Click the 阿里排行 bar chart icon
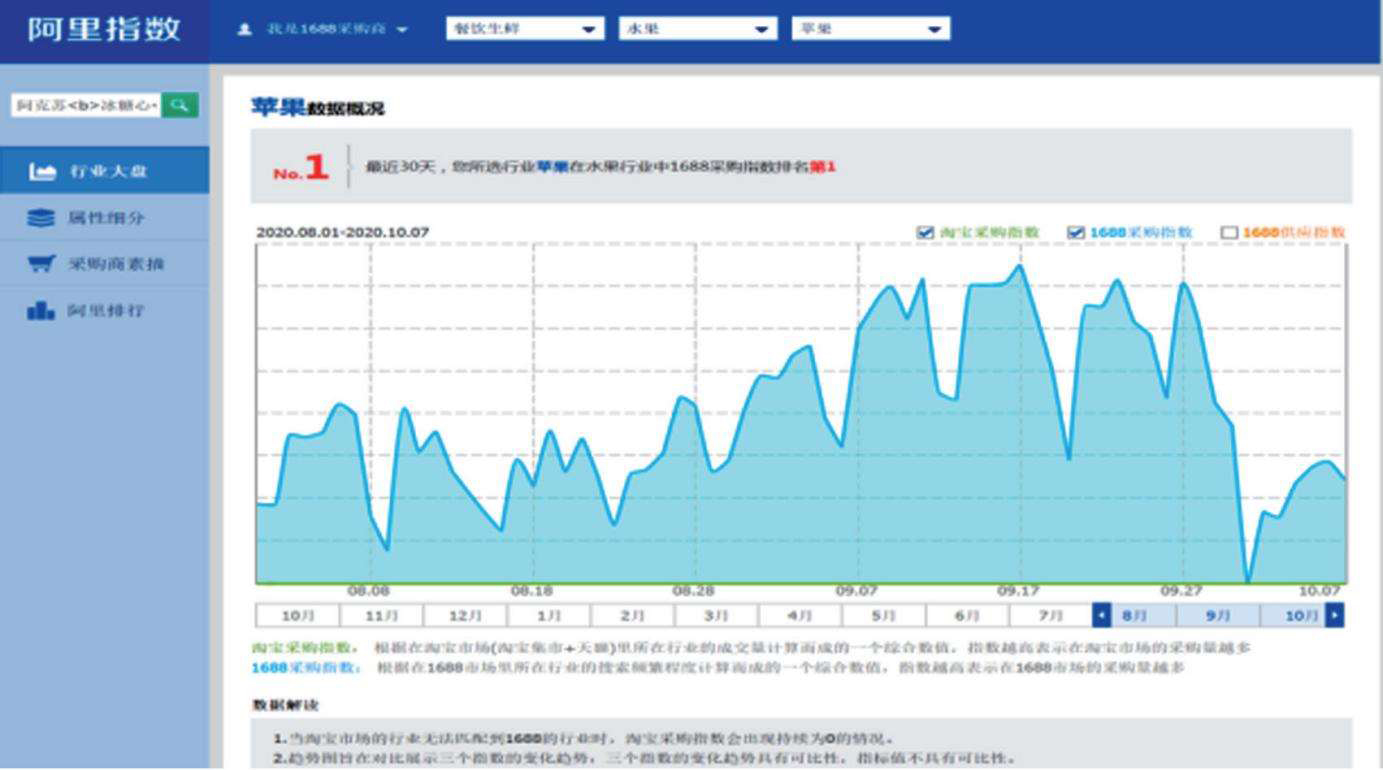 tap(42, 311)
